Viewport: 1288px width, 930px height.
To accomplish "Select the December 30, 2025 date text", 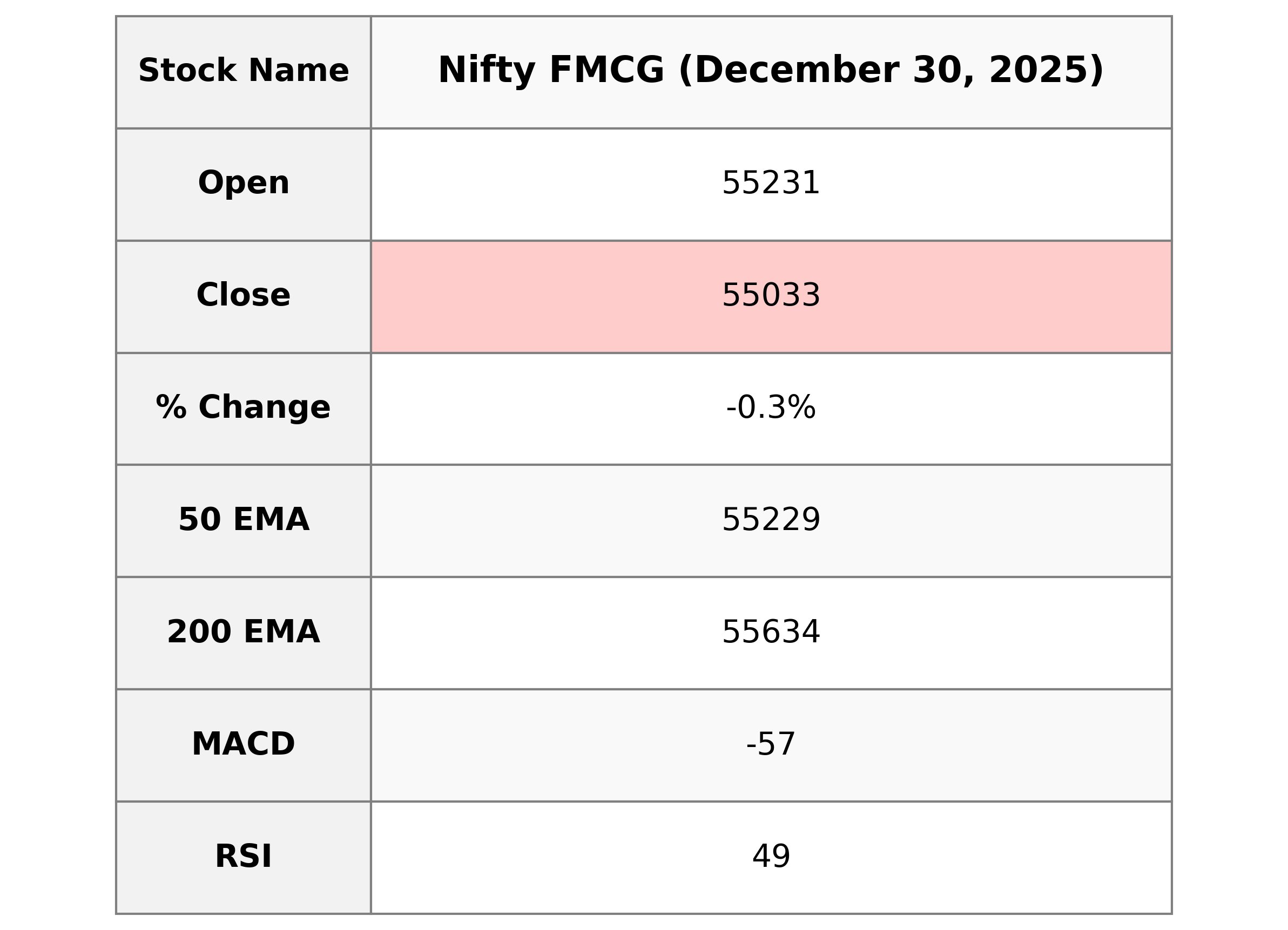I will click(x=891, y=71).
